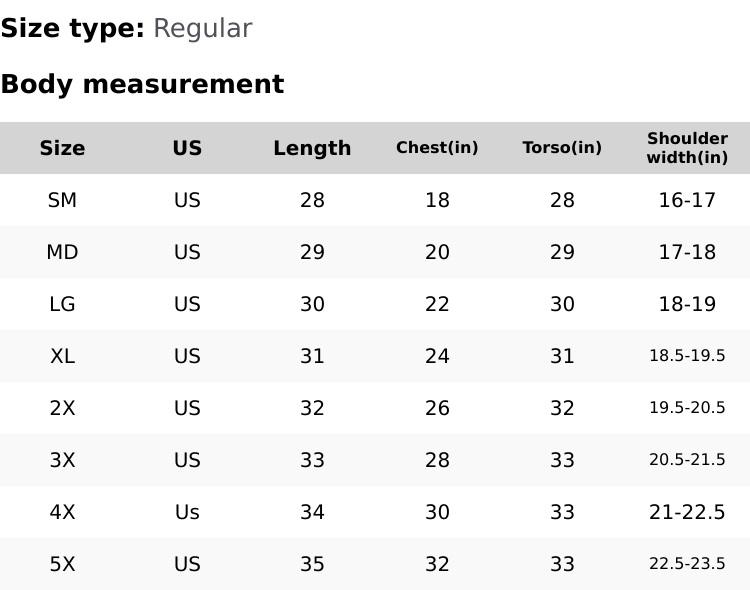Select the 5X size row label
Image resolution: width=750 pixels, height=590 pixels.
[x=62, y=564]
